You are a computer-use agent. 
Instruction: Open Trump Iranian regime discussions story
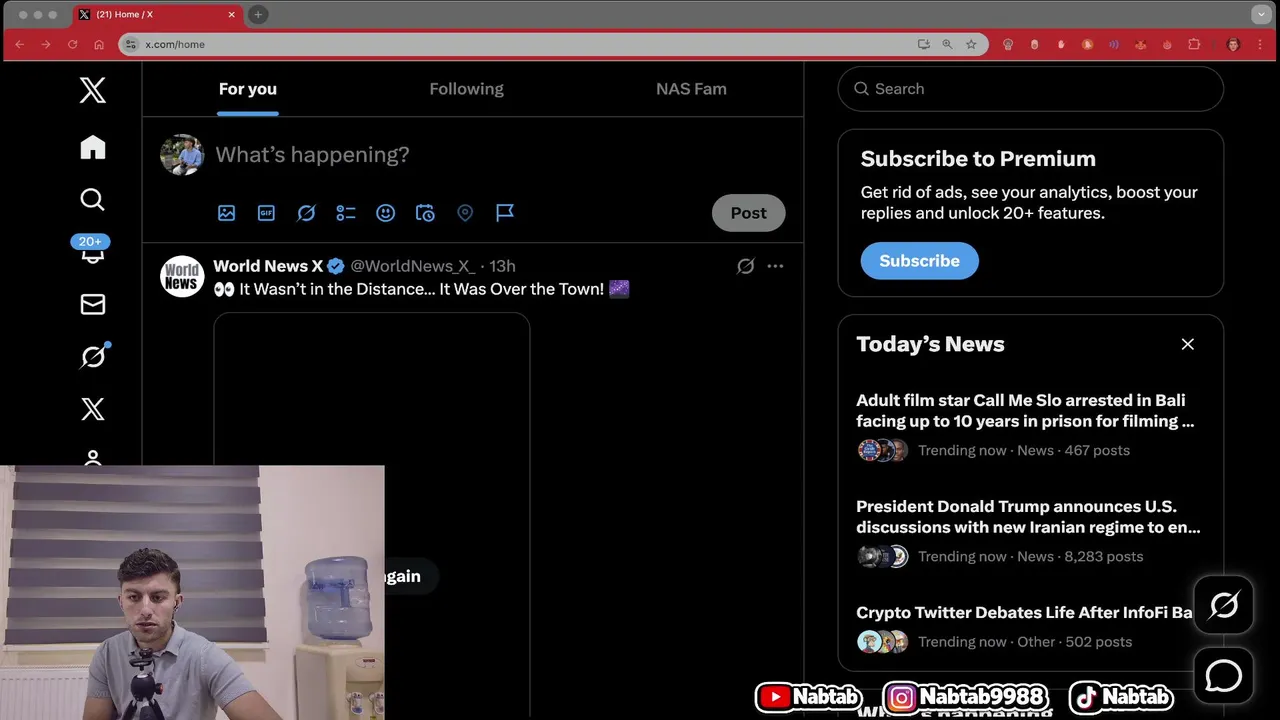click(1029, 517)
